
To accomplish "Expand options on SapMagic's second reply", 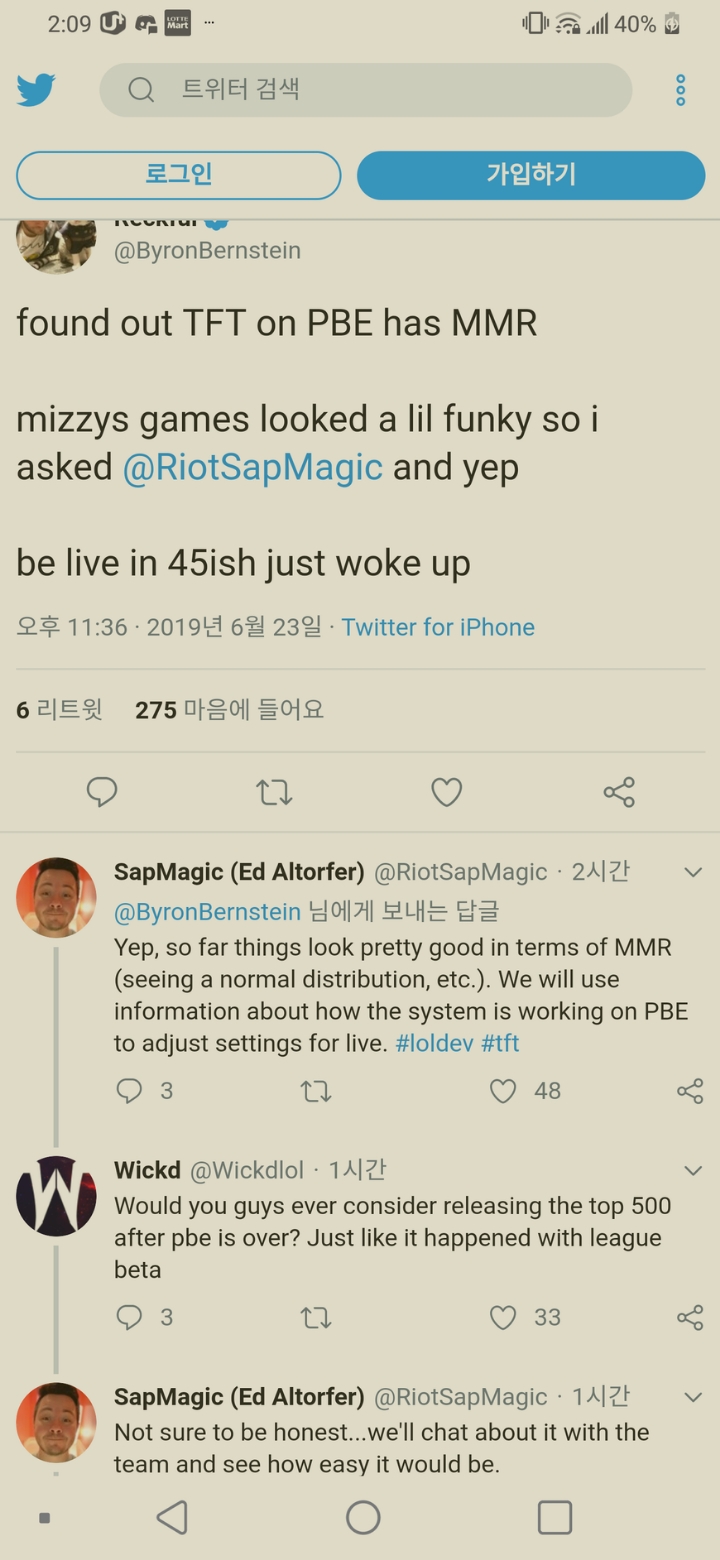I will [692, 1396].
